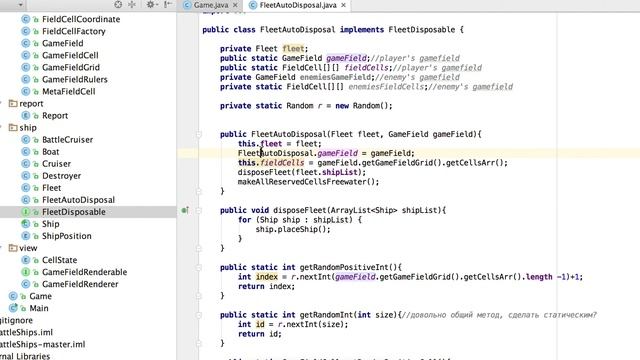Select the report package folder
This screenshot has height=360, width=640.
click(x=31, y=104)
